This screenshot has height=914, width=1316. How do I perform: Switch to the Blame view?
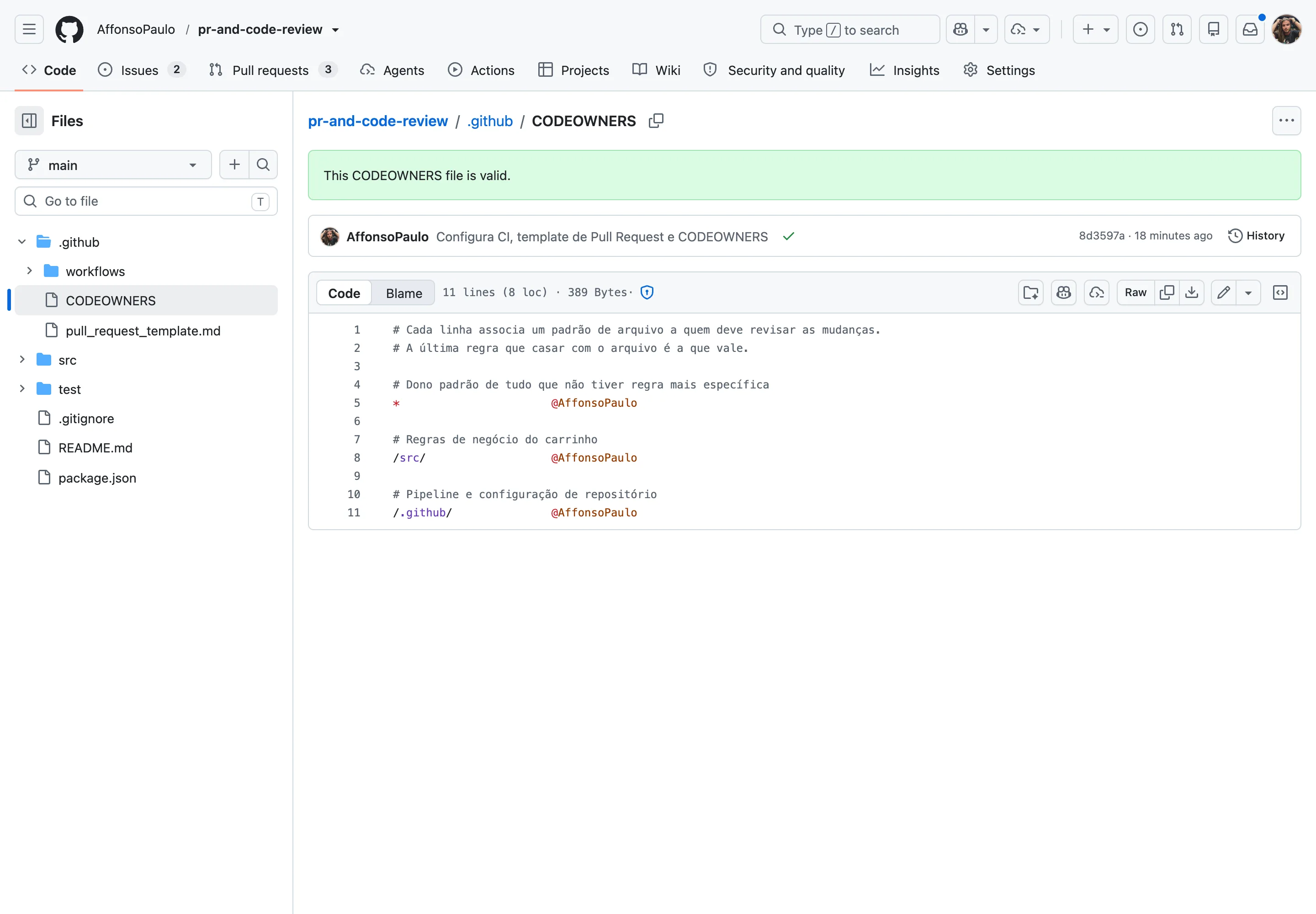404,292
